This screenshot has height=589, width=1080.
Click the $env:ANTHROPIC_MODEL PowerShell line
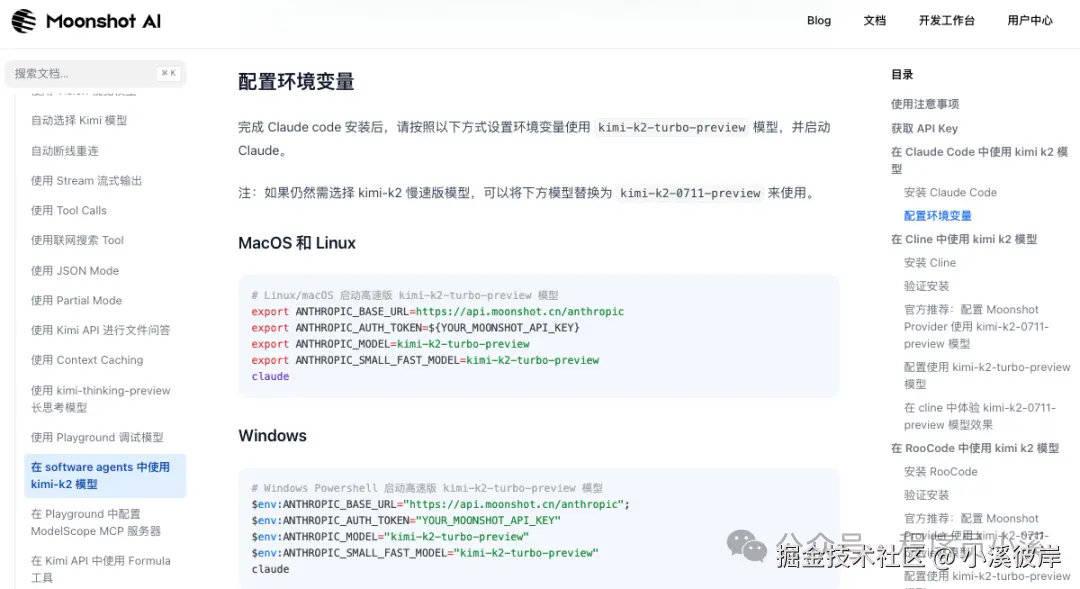point(390,537)
